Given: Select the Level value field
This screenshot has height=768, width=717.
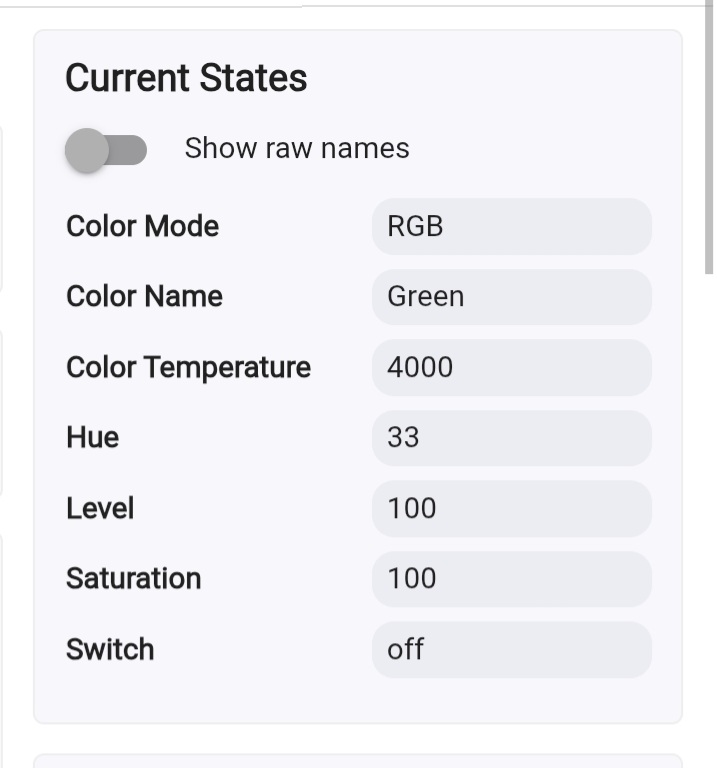Looking at the screenshot, I should (511, 508).
